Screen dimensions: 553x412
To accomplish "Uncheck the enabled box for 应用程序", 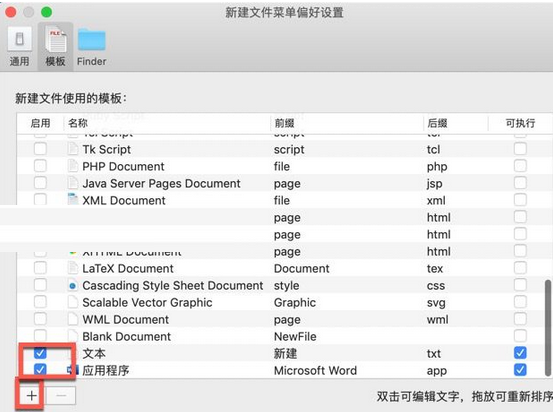I will click(x=40, y=369).
